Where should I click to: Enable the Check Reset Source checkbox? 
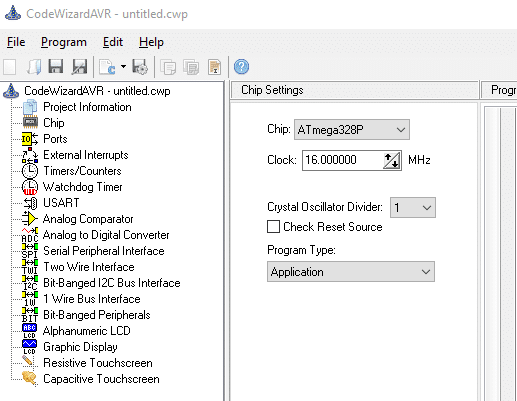tap(273, 227)
